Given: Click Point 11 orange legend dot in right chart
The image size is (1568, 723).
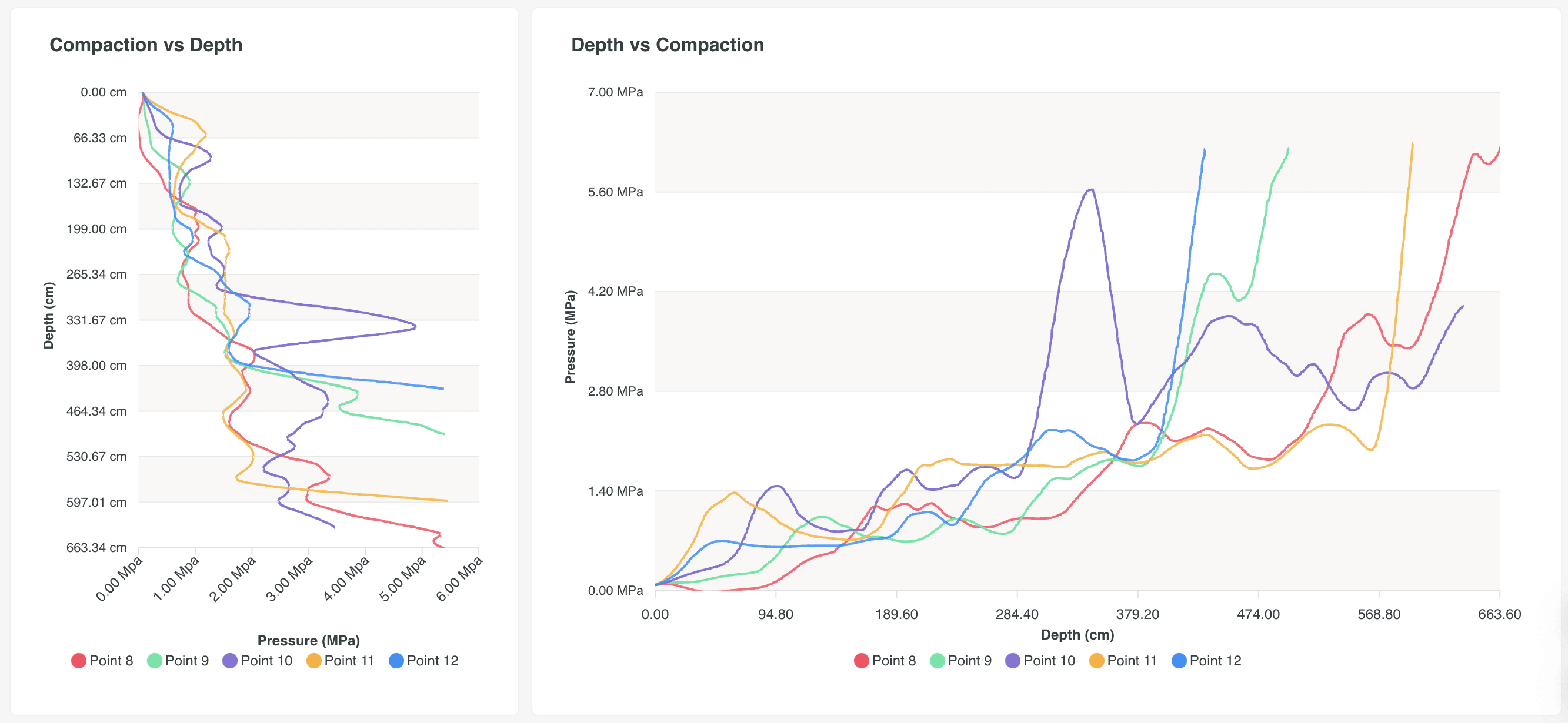Looking at the screenshot, I should coord(1096,661).
